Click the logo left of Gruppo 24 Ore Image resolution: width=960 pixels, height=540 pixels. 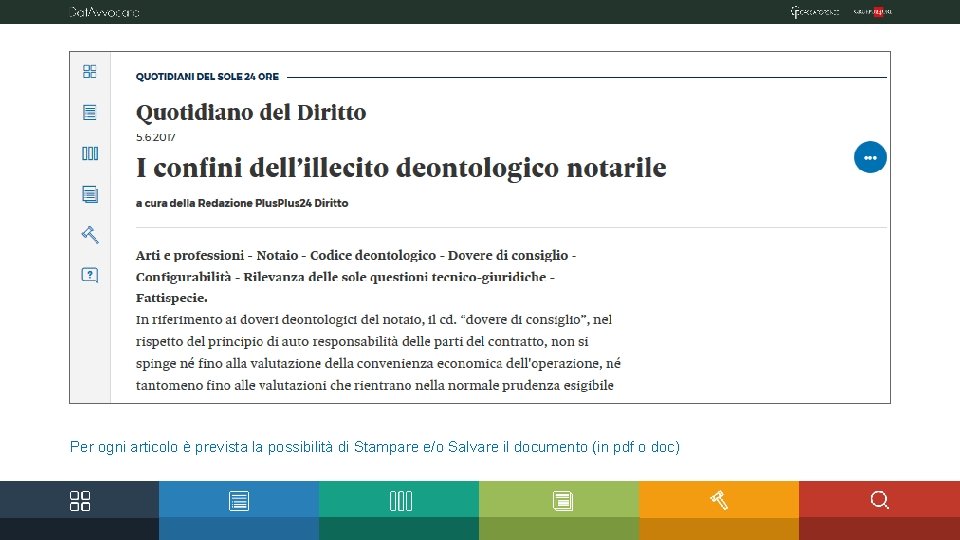click(x=814, y=12)
